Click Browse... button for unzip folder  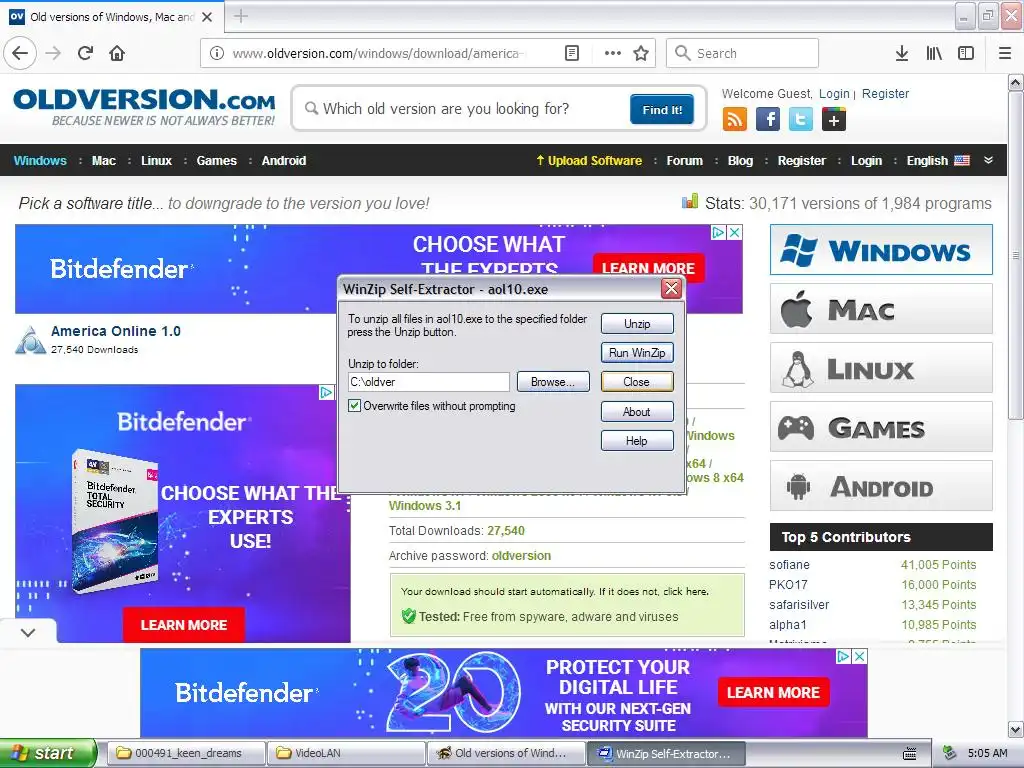(553, 382)
